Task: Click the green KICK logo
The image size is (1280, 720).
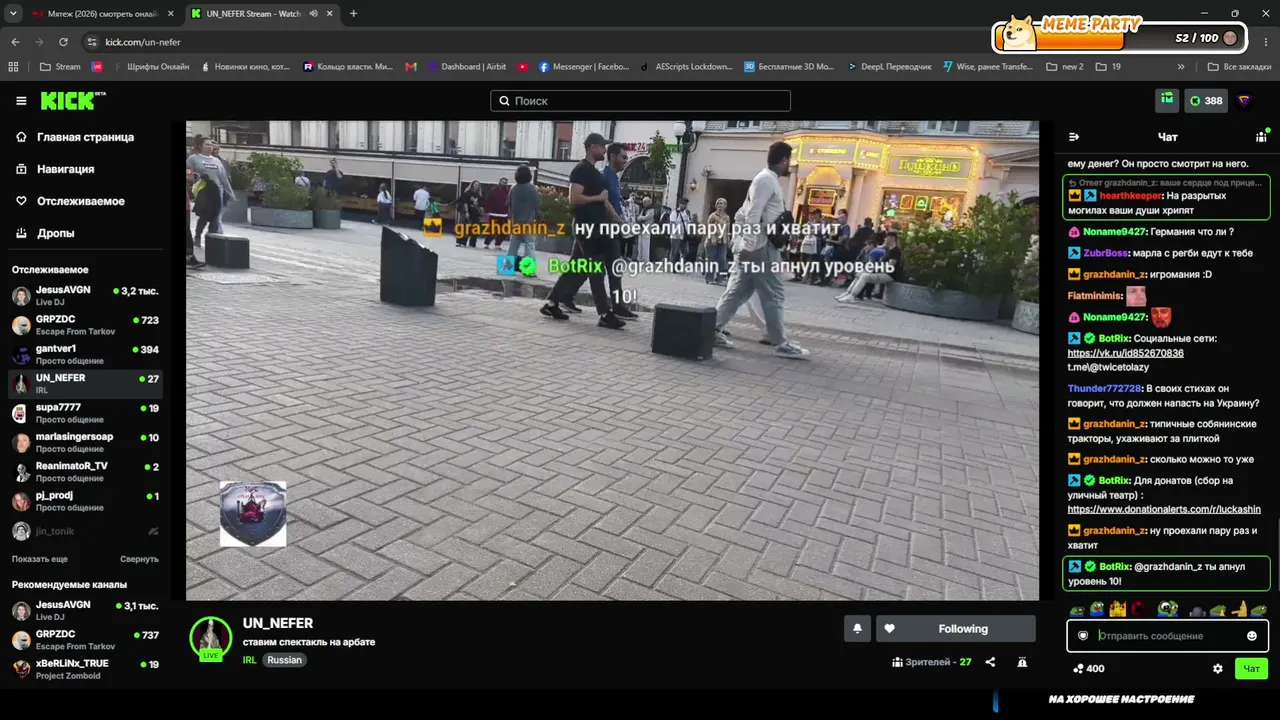Action: (x=72, y=101)
